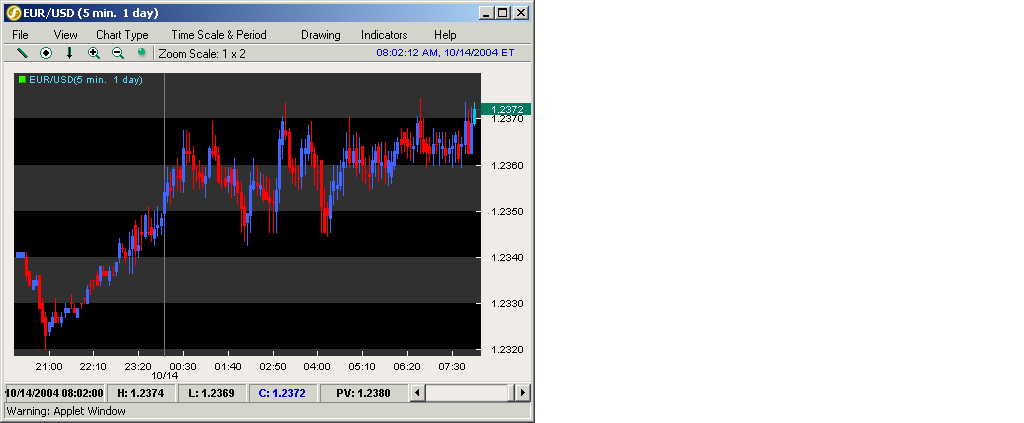Viewport: 1024px width, 423px height.
Task: Click the 23:20 time axis label
Action: click(138, 366)
